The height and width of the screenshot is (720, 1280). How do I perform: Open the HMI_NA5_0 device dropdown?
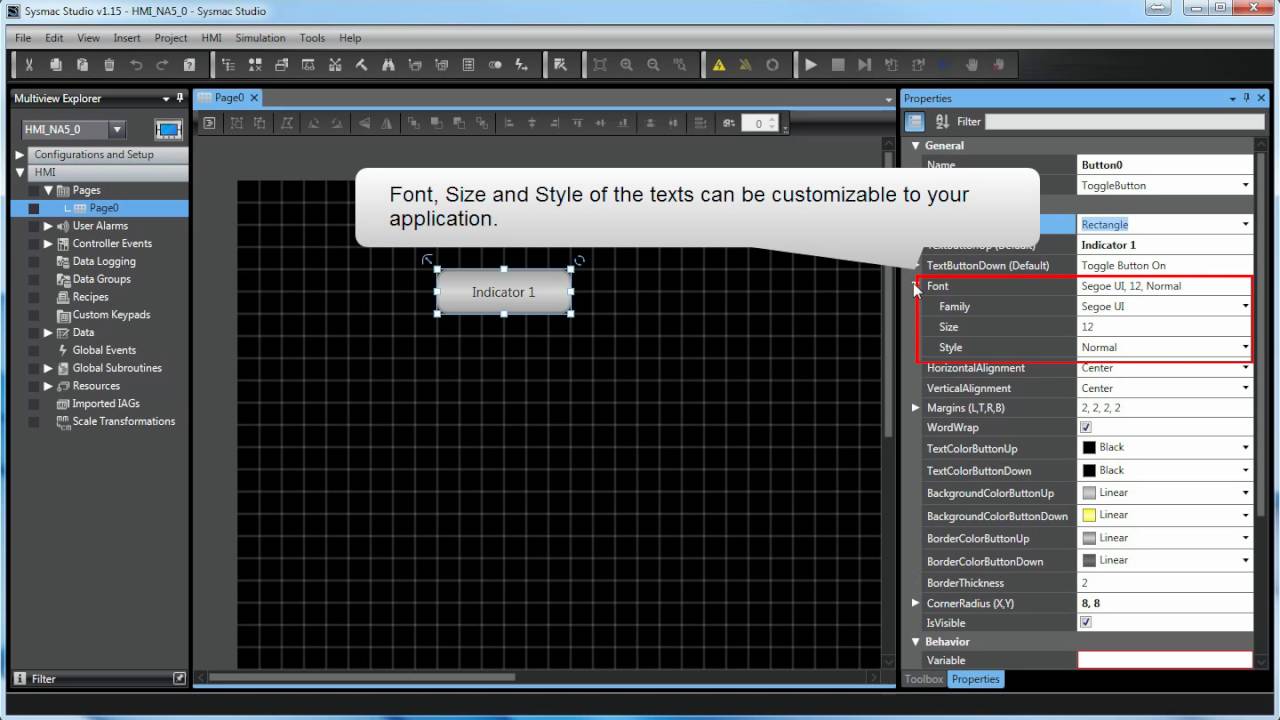coord(117,129)
